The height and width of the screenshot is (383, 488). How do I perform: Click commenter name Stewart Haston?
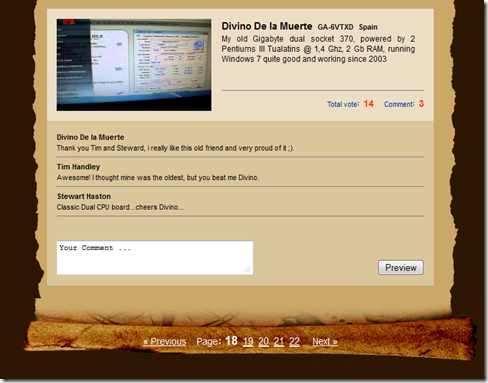(x=84, y=196)
